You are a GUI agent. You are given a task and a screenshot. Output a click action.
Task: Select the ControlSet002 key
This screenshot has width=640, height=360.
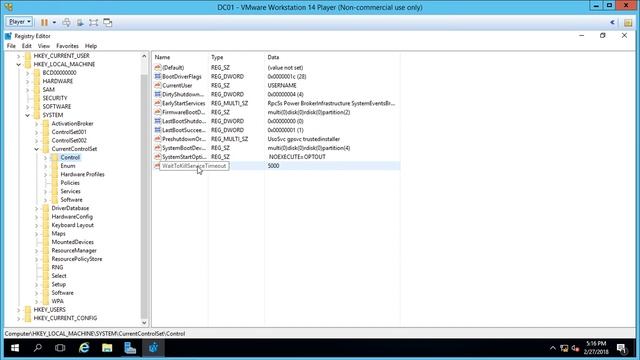(69, 140)
